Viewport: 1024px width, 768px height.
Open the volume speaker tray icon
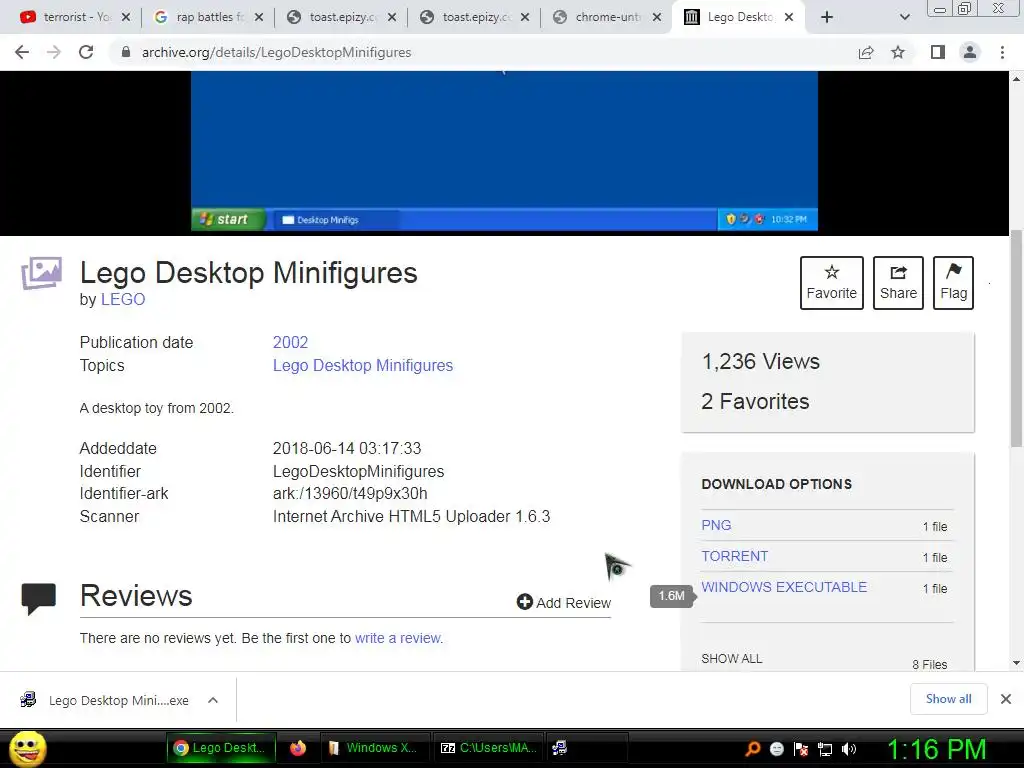pos(849,749)
